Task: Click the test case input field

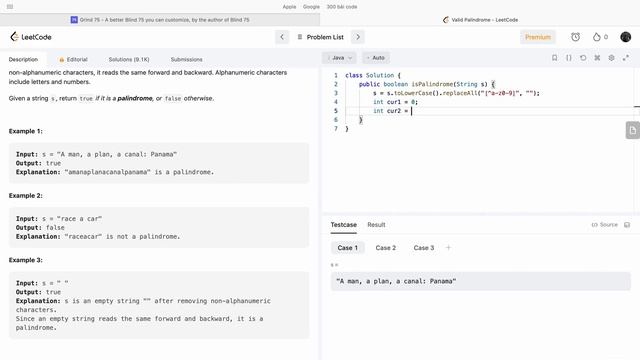Action: click(x=480, y=281)
